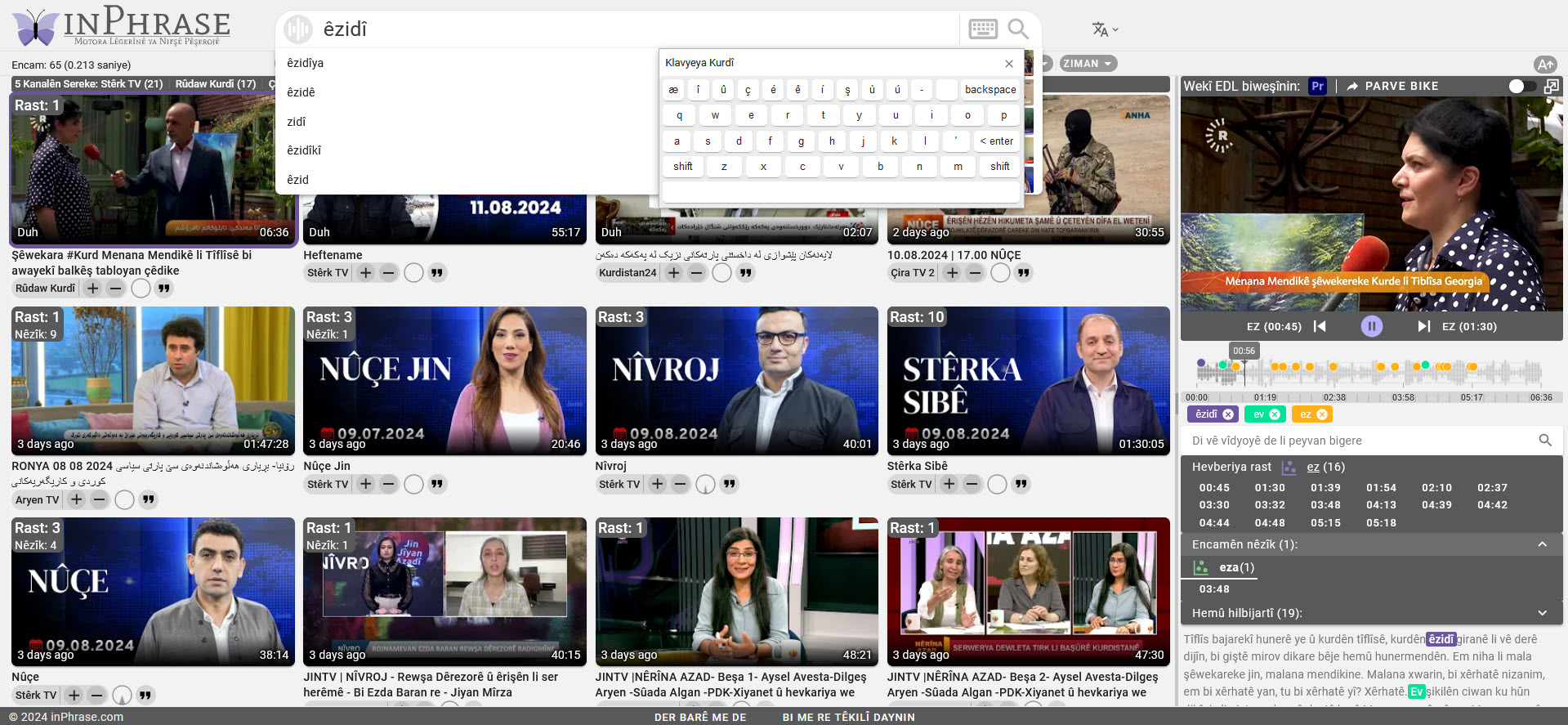
Task: Click the ê key on the virtual keyboard
Action: coord(797,90)
